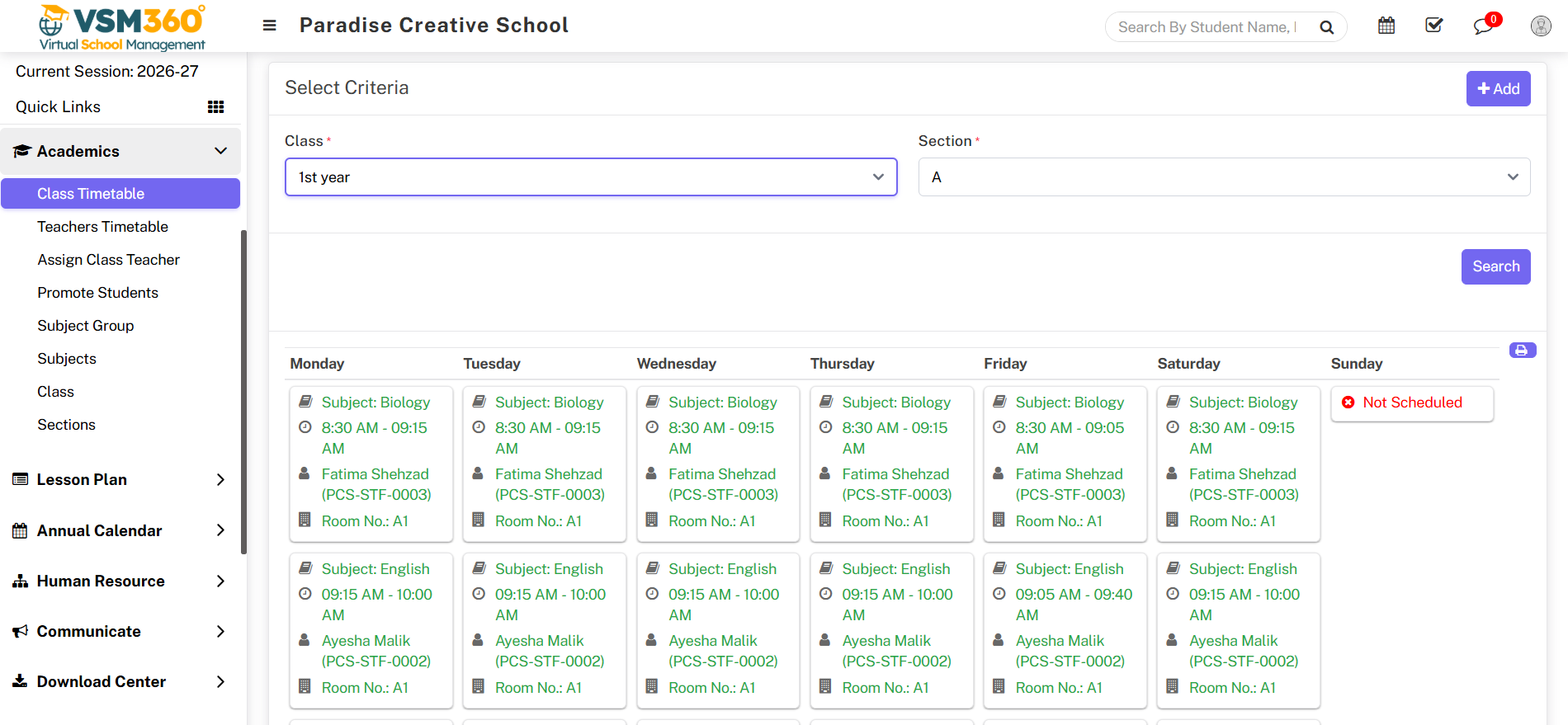The width and height of the screenshot is (1568, 725).
Task: Open Promote Students menu item
Action: [x=97, y=293]
